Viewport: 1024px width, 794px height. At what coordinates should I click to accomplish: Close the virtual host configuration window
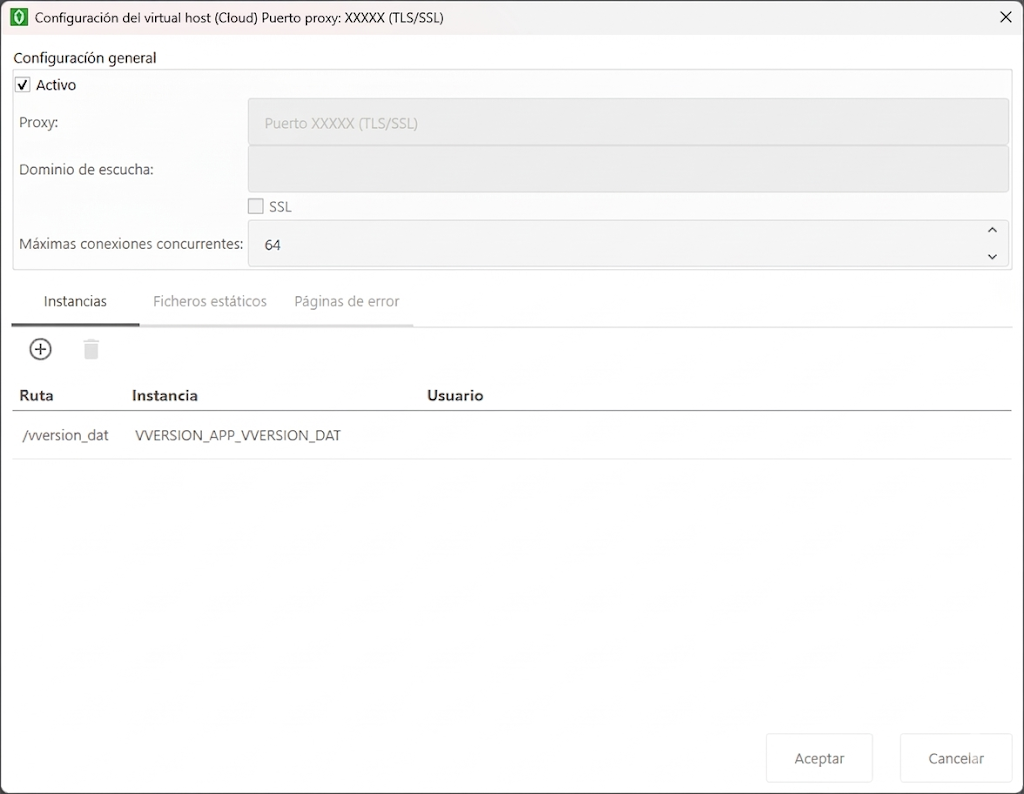[x=1006, y=17]
